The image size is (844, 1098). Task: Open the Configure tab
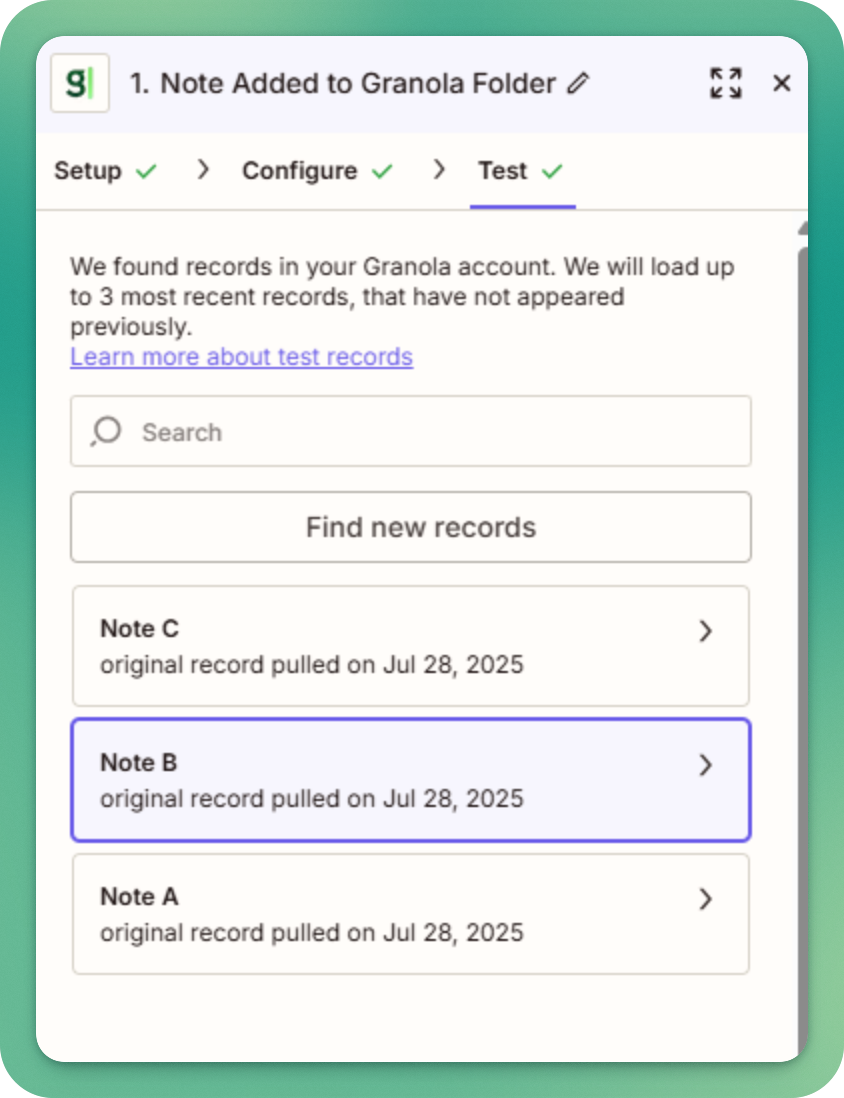click(317, 171)
